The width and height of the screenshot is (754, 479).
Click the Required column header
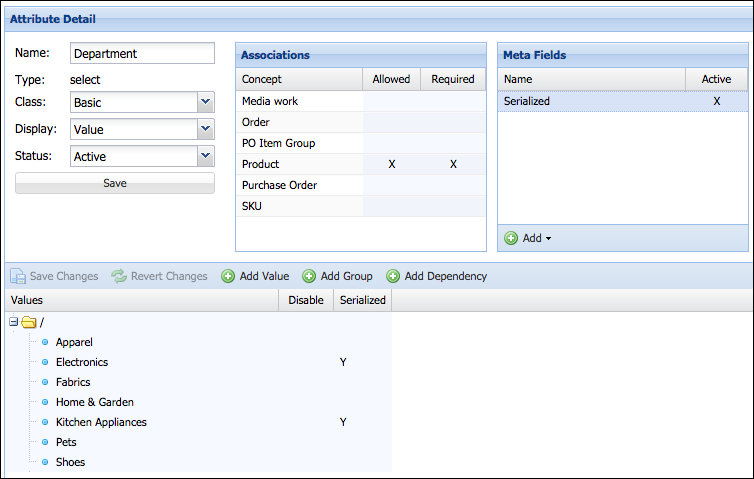(453, 79)
